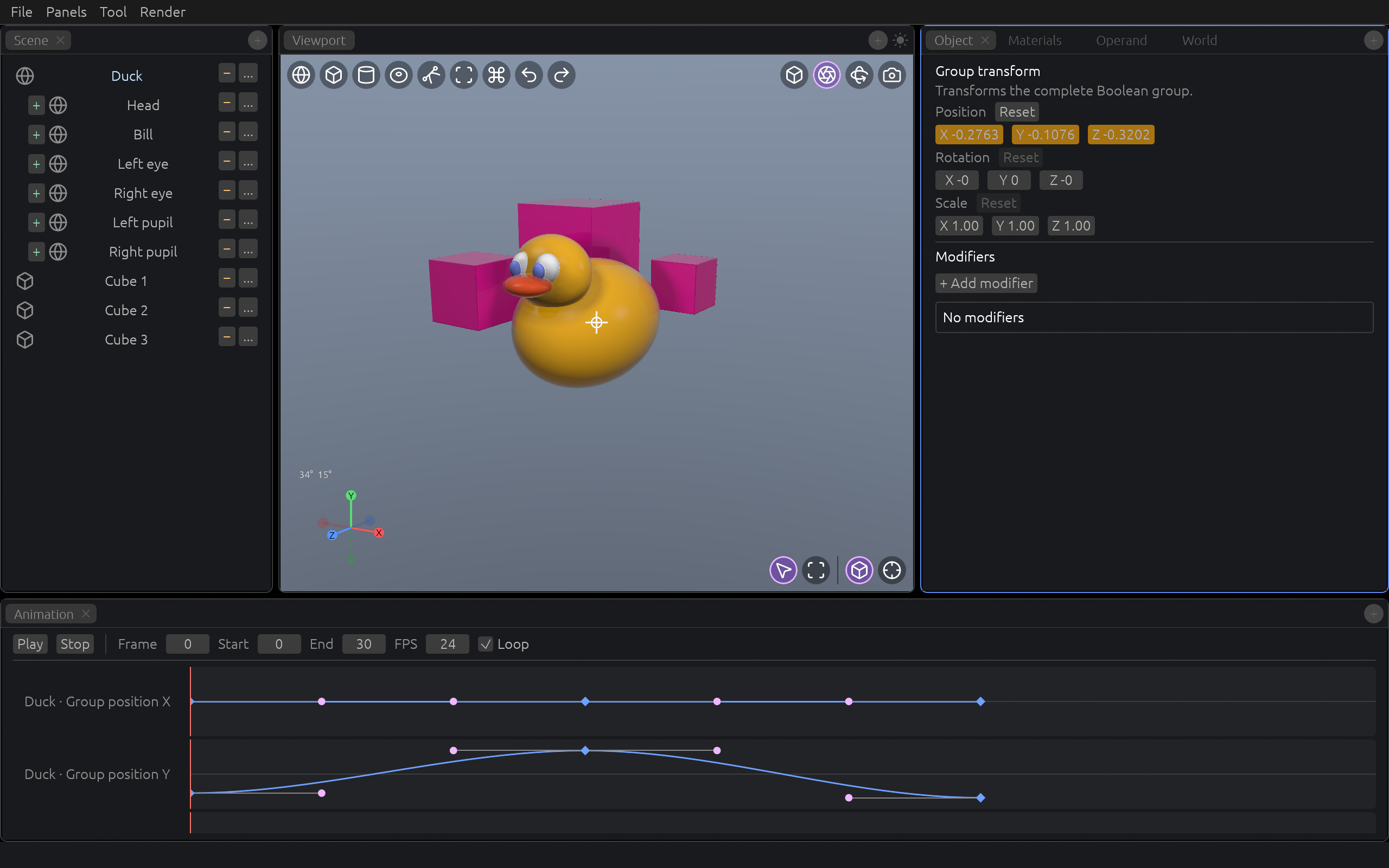Switch to the World tab
This screenshot has height=868, width=1389.
(1199, 40)
